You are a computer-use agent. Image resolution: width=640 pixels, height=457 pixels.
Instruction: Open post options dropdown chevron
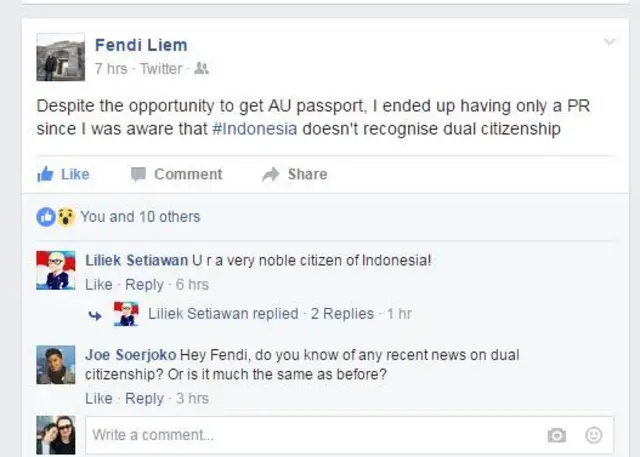click(609, 42)
